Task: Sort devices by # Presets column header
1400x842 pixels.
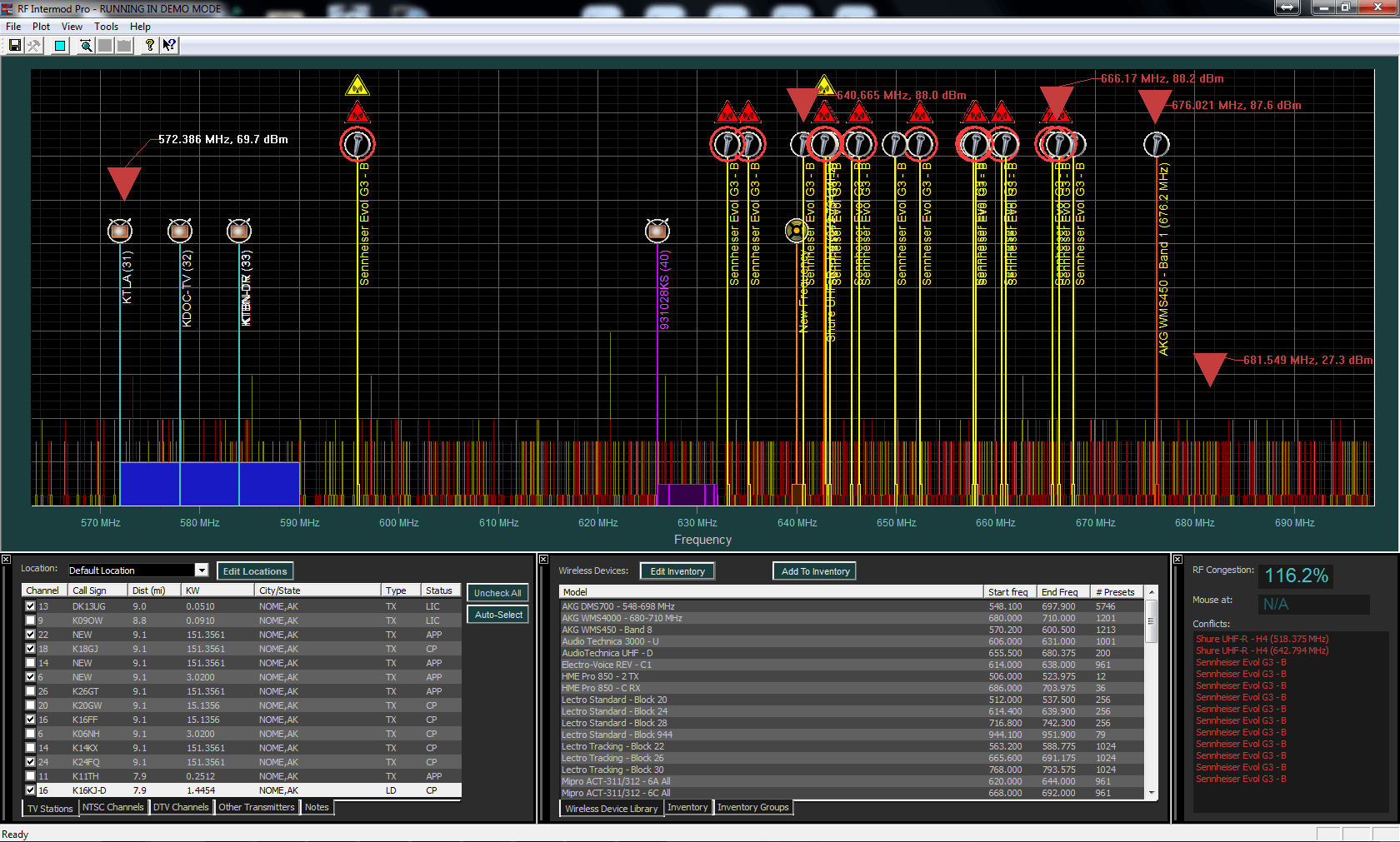Action: pyautogui.click(x=1117, y=592)
